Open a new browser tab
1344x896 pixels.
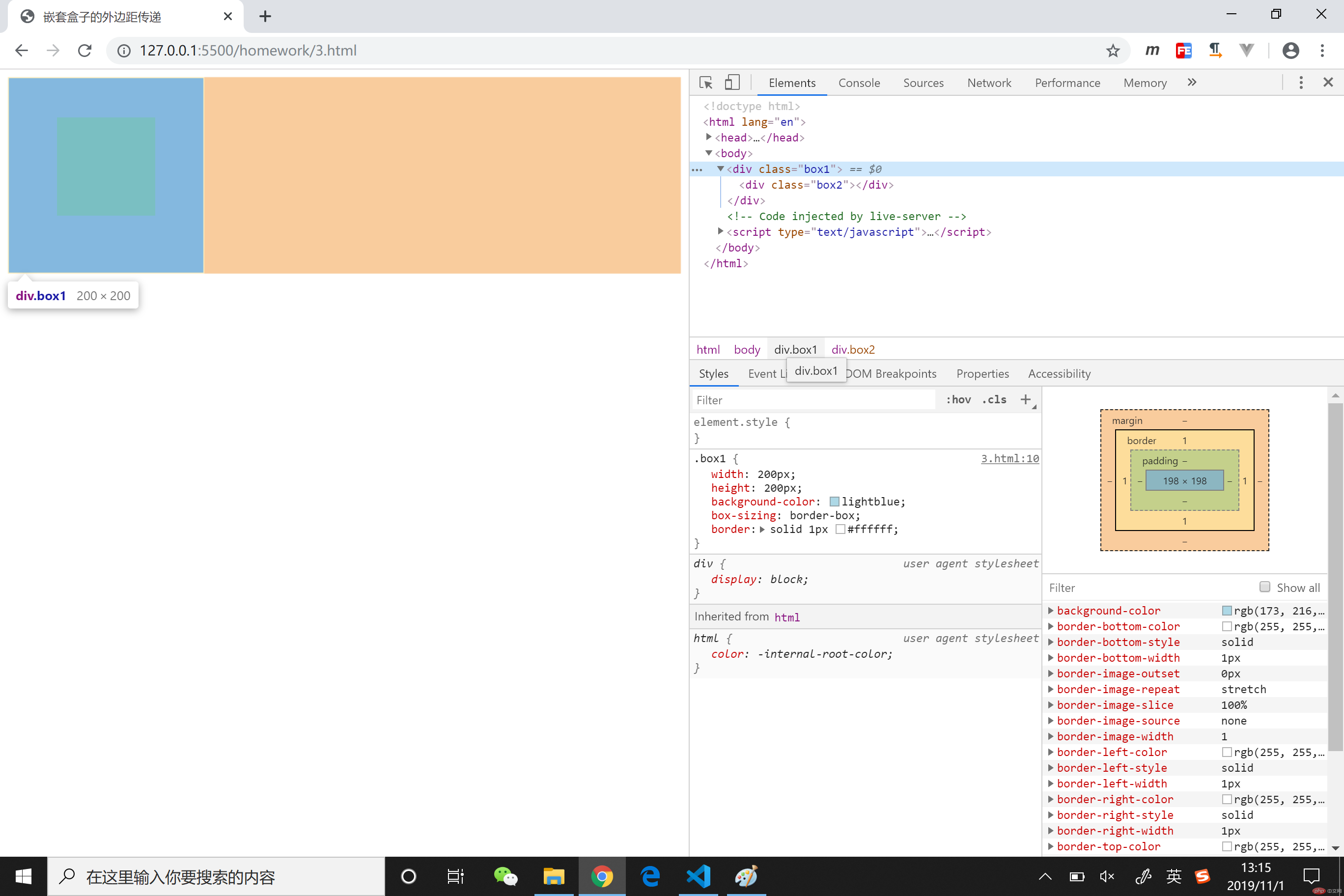click(x=265, y=16)
